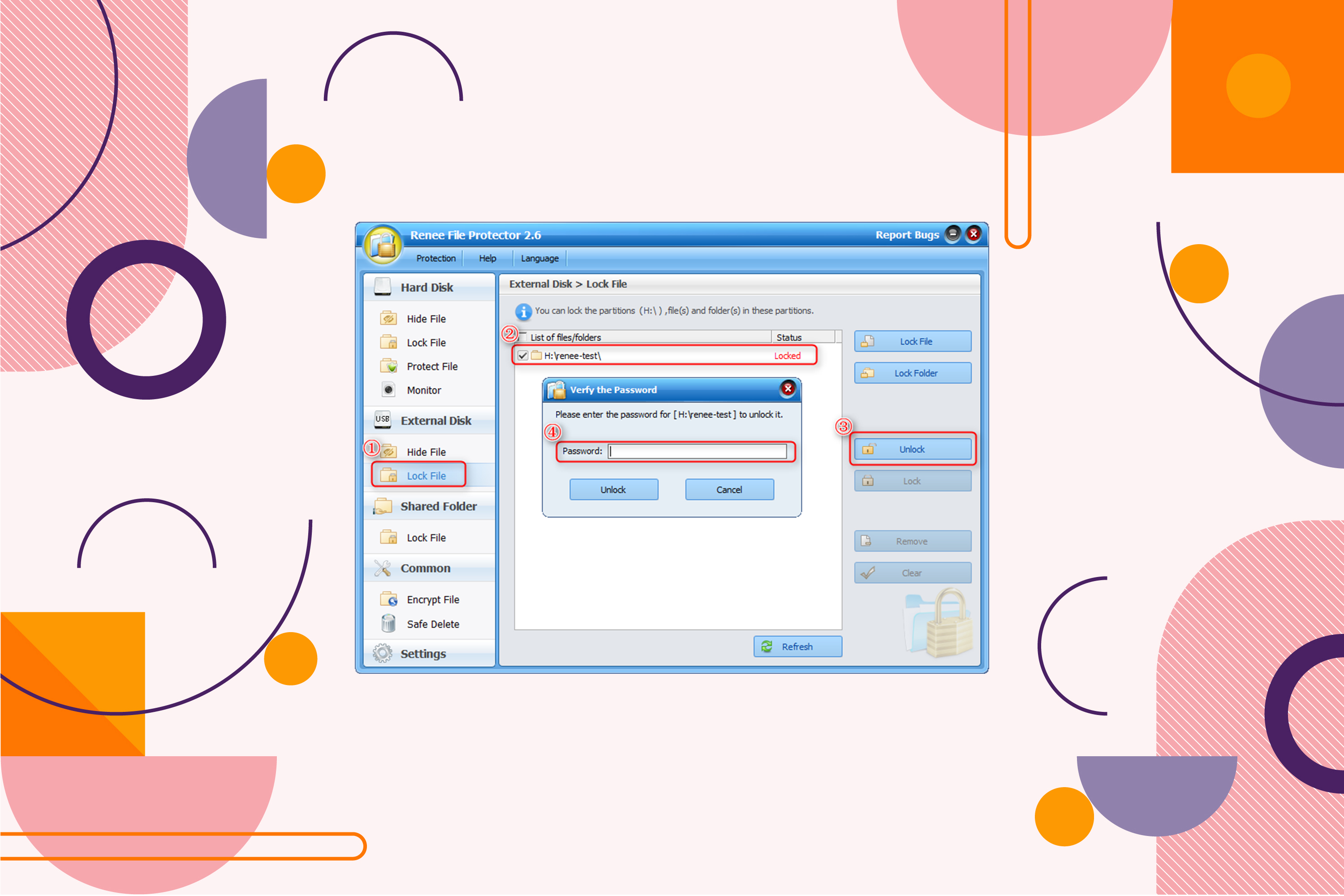Click the Protect File shield folder icon

coord(388,366)
